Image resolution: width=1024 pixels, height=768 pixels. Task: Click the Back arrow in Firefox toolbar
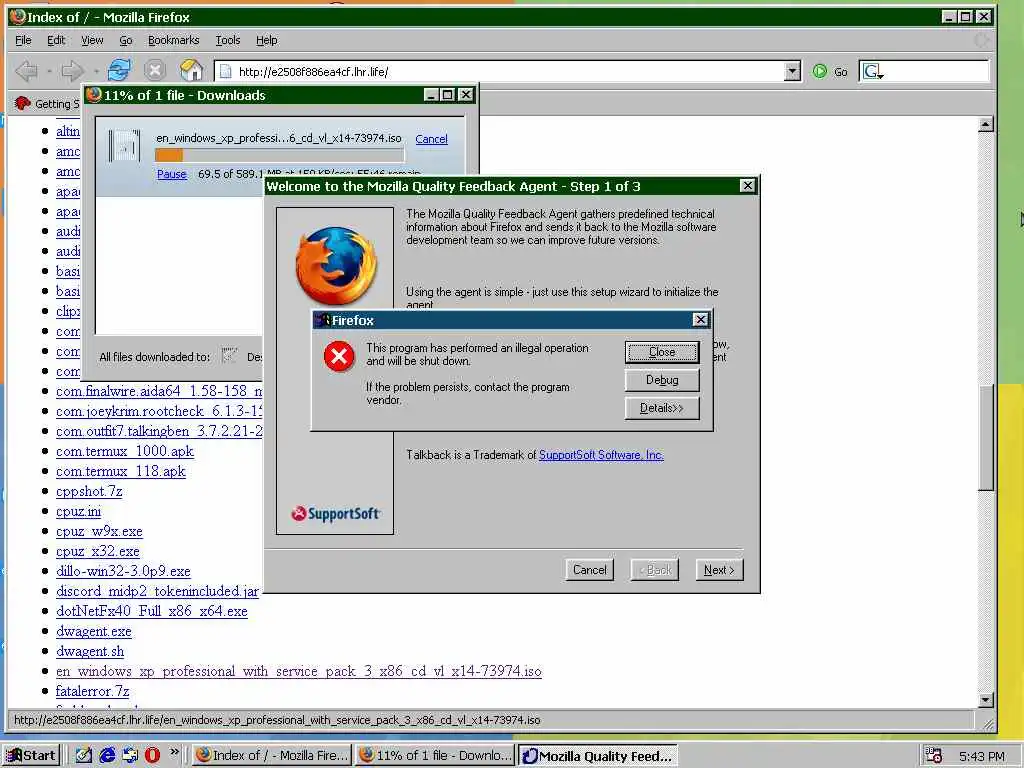coord(26,71)
